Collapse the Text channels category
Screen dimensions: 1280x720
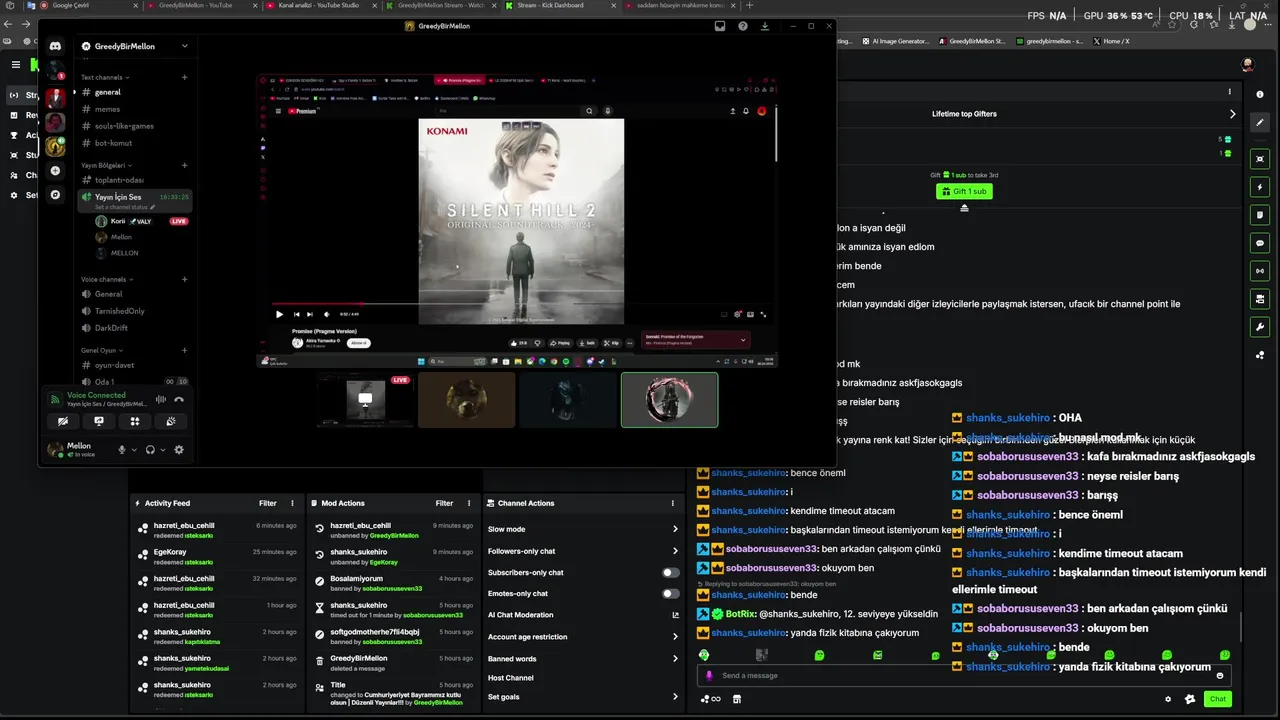pos(104,77)
